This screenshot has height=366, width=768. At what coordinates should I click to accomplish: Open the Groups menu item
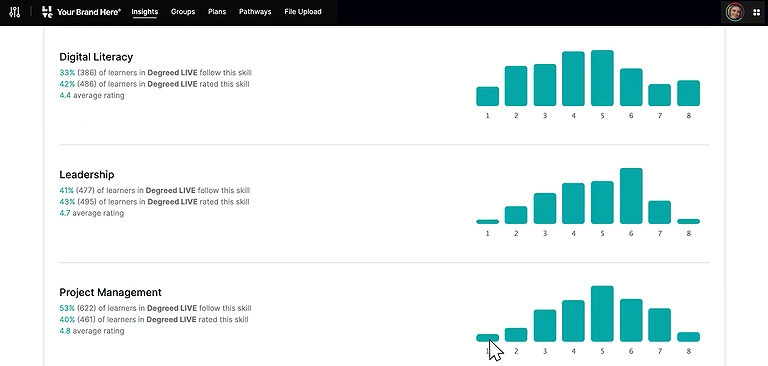[183, 12]
